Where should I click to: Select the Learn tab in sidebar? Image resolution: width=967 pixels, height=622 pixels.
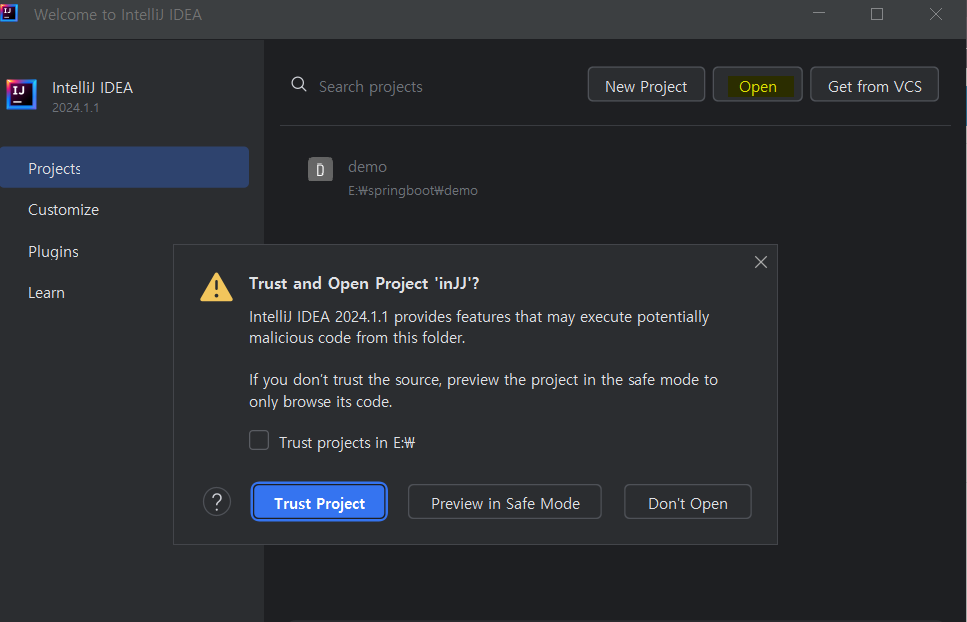click(46, 293)
